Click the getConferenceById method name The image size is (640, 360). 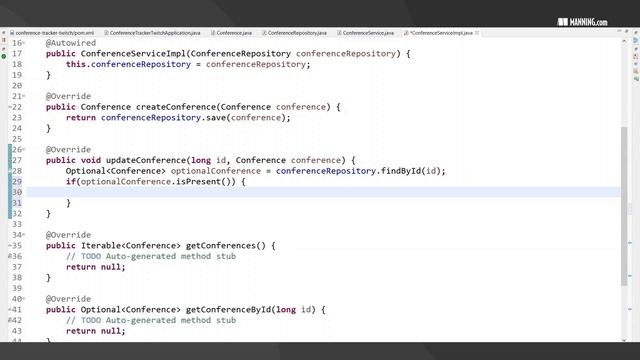[x=229, y=309]
